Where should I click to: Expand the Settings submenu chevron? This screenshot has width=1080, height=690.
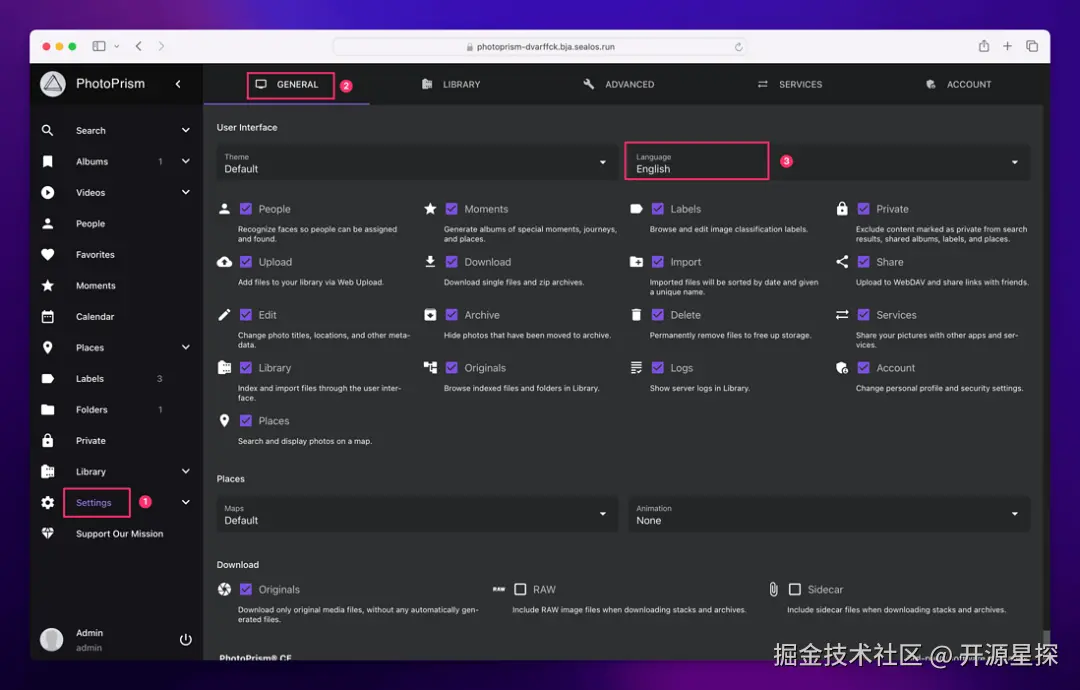pos(185,502)
